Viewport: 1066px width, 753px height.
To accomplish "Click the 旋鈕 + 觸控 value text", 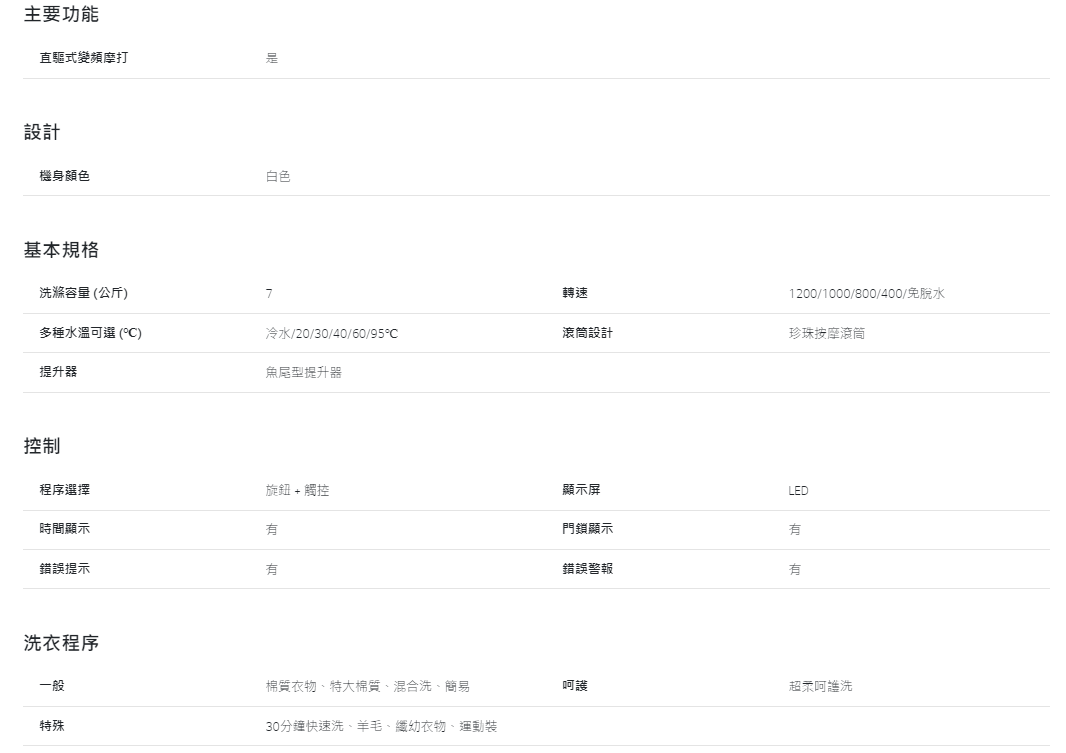I will (297, 490).
